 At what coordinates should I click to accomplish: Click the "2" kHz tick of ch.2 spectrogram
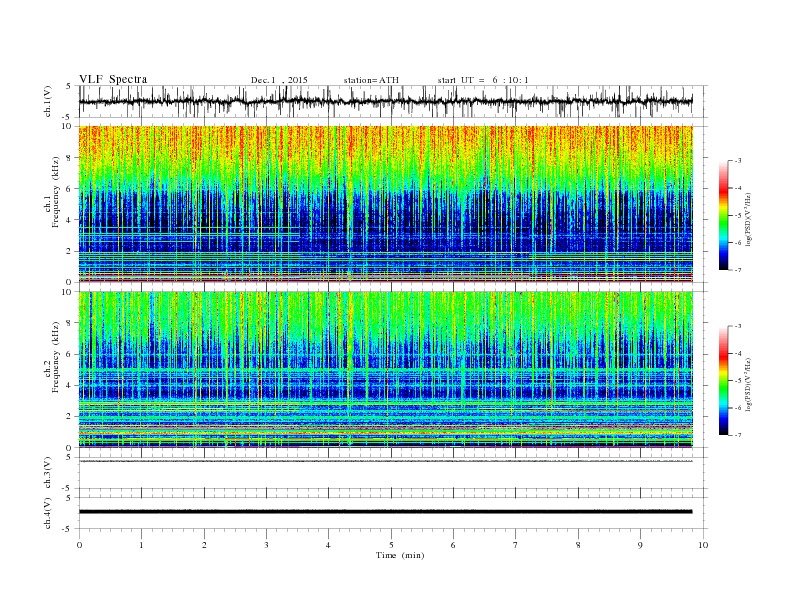(70, 417)
